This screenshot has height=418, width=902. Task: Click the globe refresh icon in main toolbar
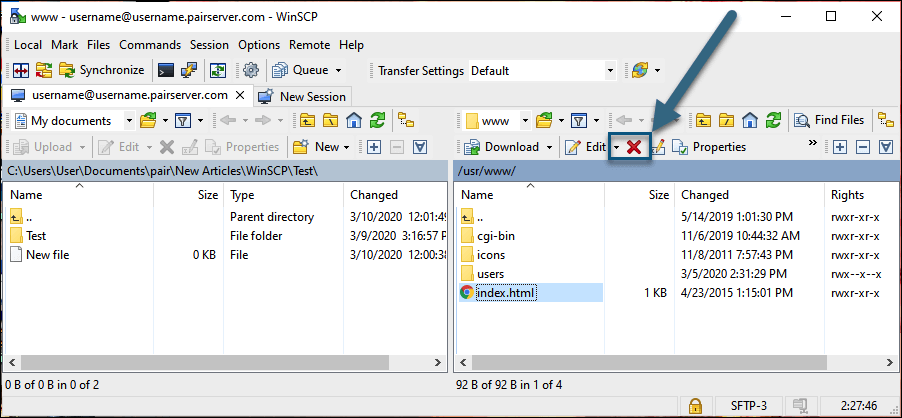(639, 71)
